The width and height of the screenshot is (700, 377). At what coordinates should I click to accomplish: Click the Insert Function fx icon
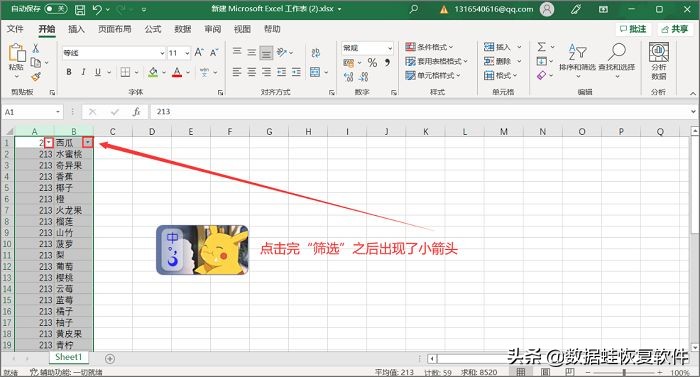point(137,112)
